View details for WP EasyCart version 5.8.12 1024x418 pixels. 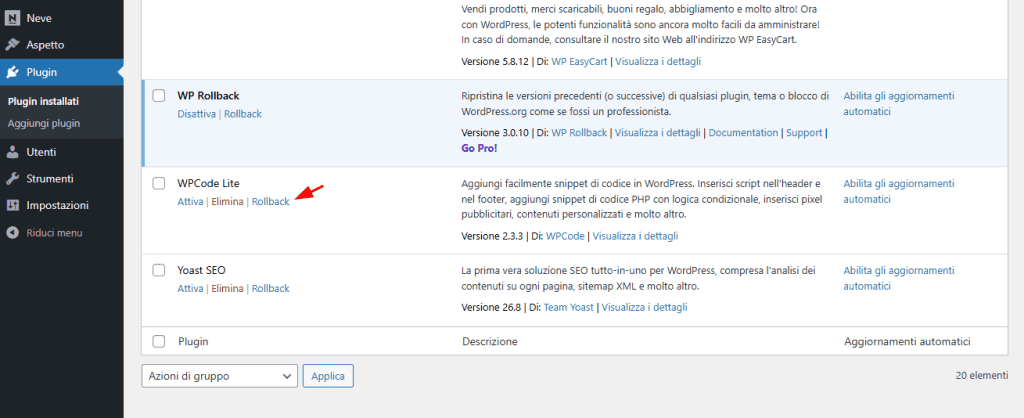(x=658, y=61)
